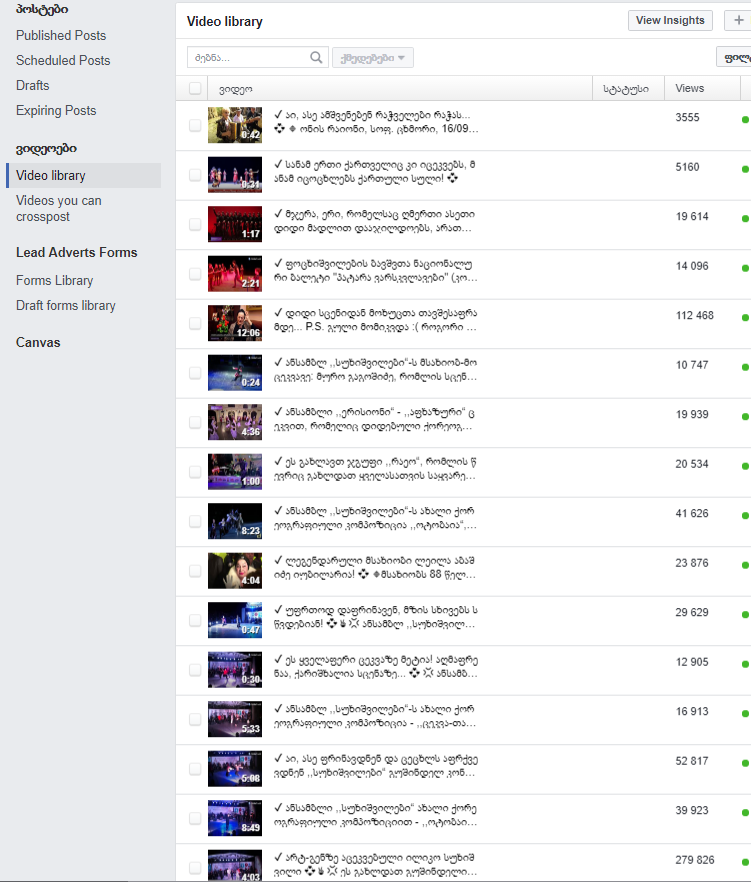Check the box for the 8:23 video
The width and height of the screenshot is (751, 882).
(x=195, y=521)
